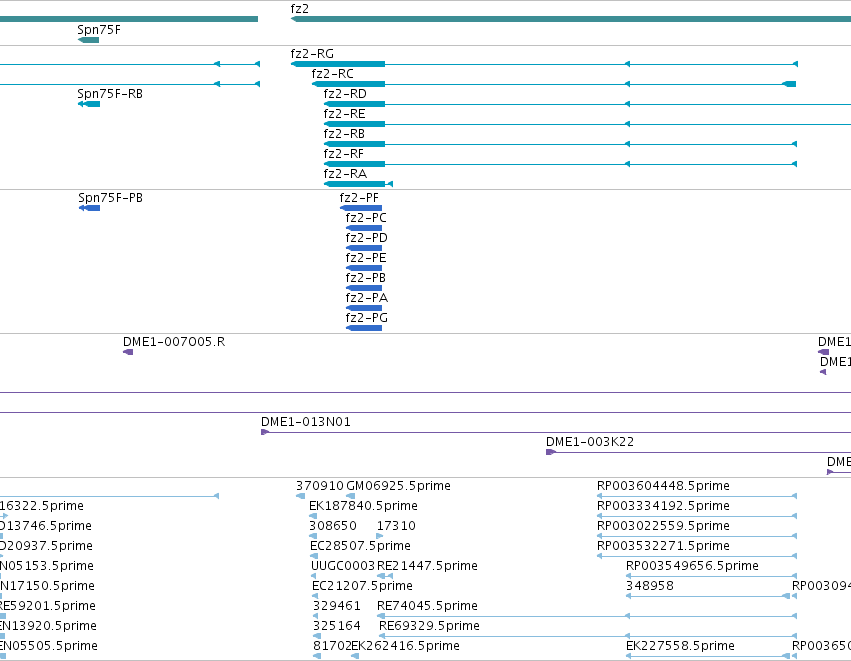Click the EC28507.5prime EST label
851x661 pixels.
(x=360, y=546)
